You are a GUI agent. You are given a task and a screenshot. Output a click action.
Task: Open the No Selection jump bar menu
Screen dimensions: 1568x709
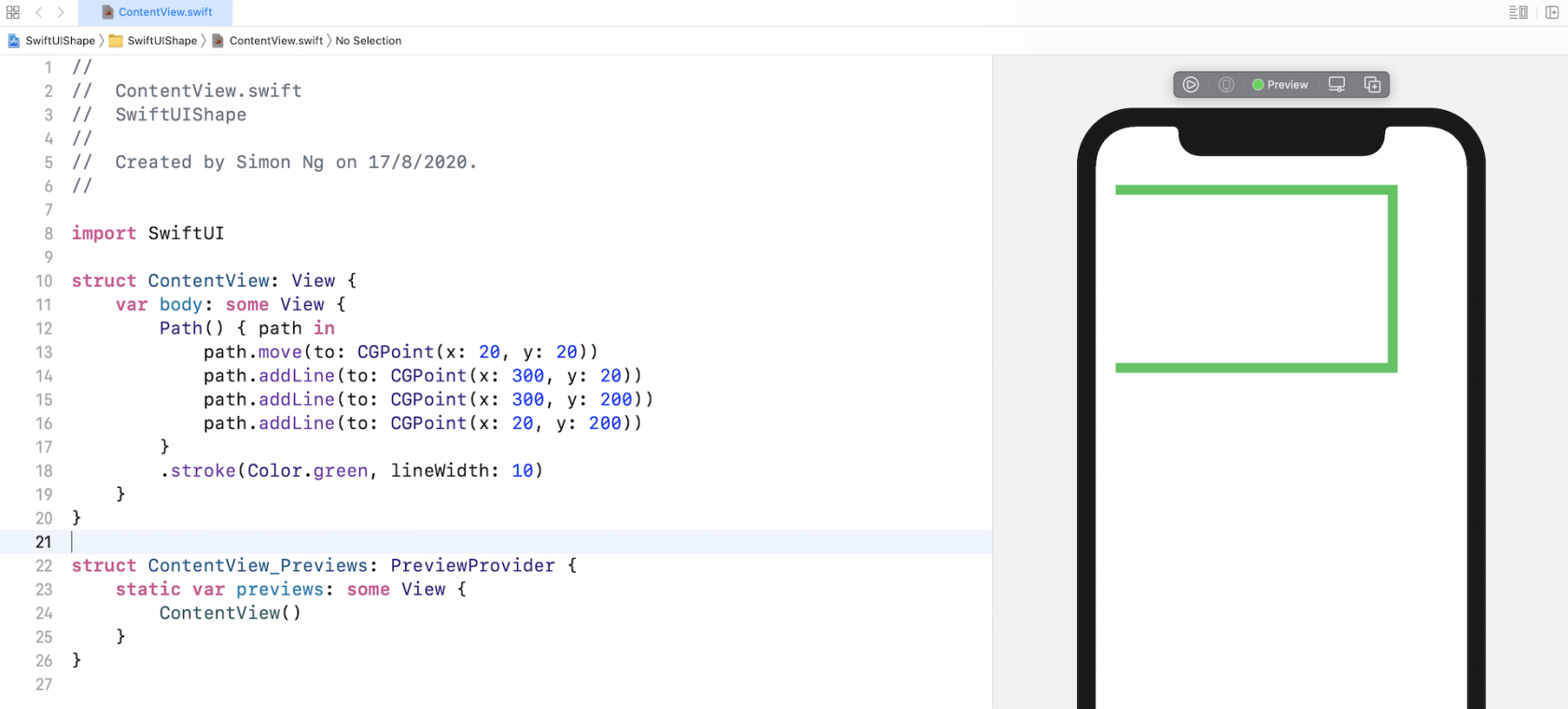click(x=368, y=41)
